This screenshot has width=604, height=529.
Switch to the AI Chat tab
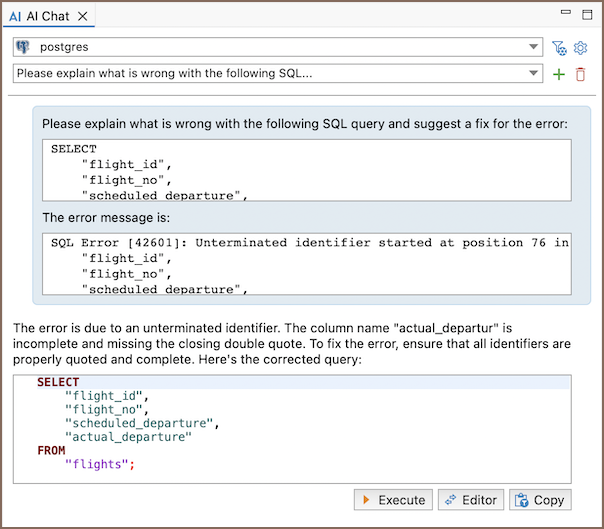tap(48, 17)
